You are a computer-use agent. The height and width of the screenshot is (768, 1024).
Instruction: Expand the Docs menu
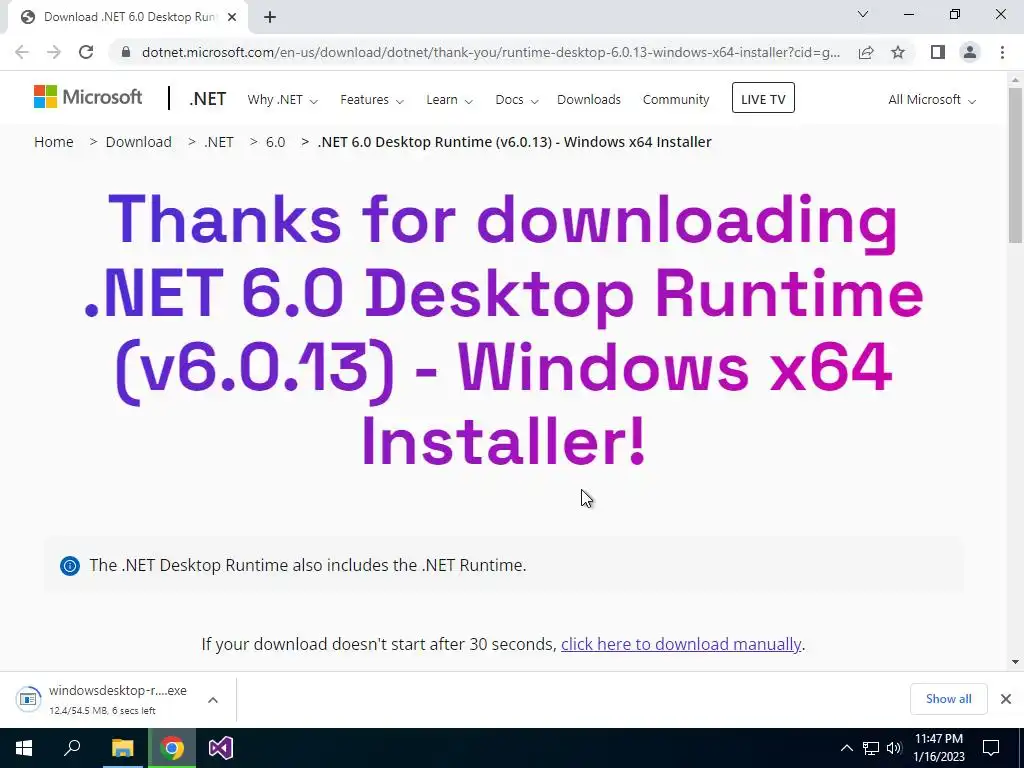click(517, 100)
